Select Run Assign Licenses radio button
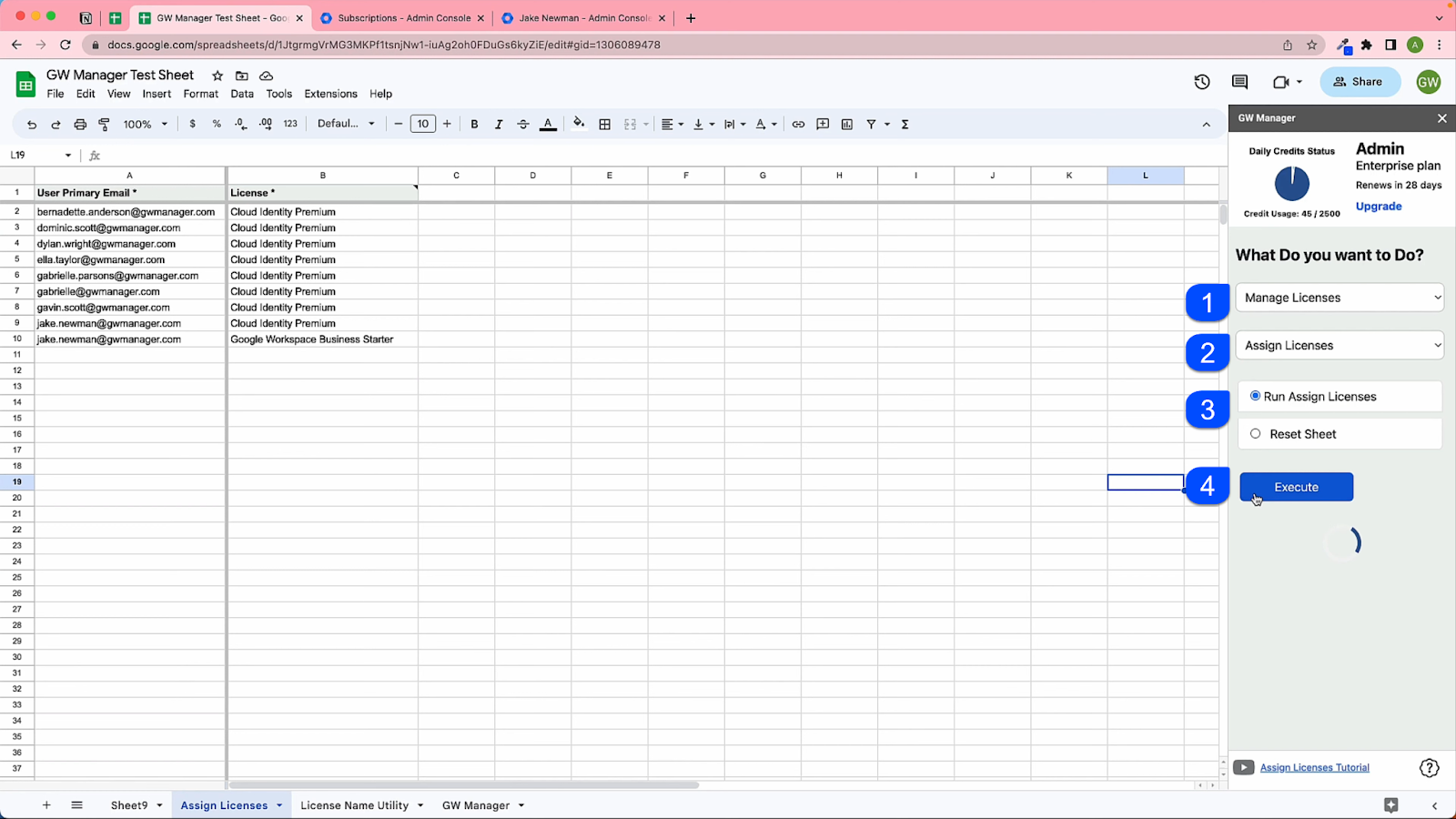Image resolution: width=1456 pixels, height=819 pixels. tap(1255, 396)
